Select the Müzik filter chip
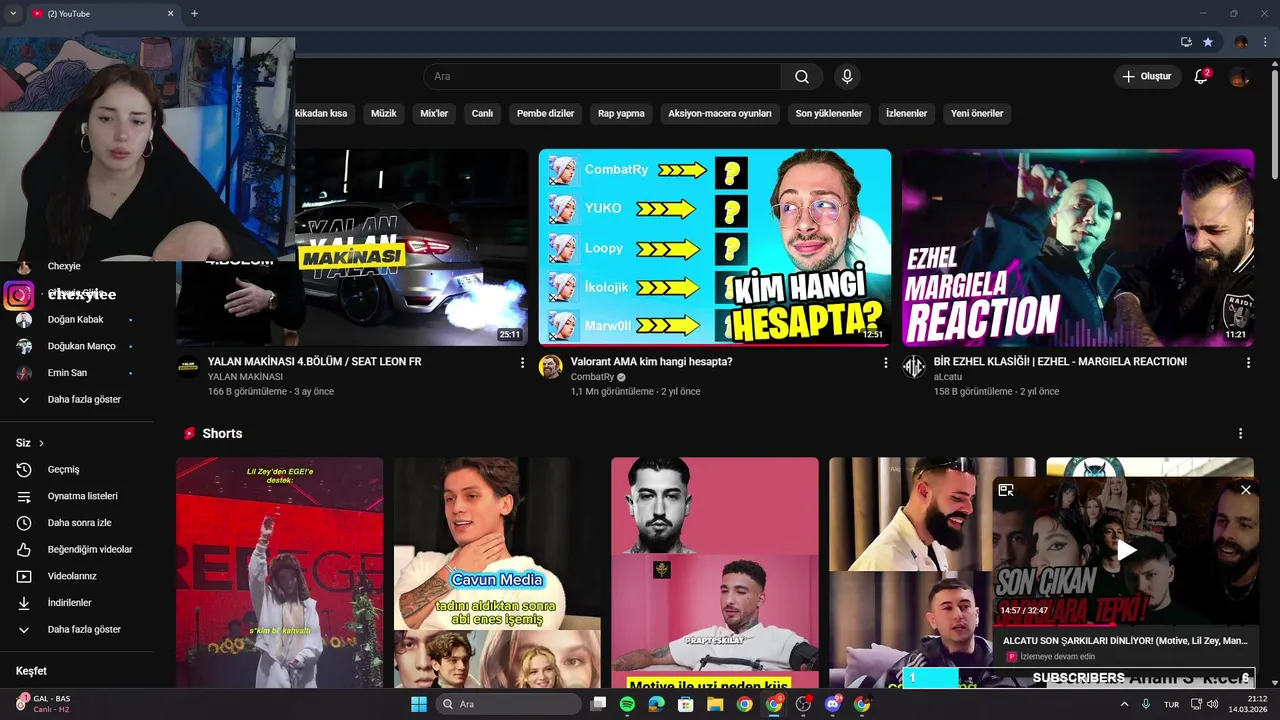Image resolution: width=1280 pixels, height=720 pixels. click(x=384, y=113)
